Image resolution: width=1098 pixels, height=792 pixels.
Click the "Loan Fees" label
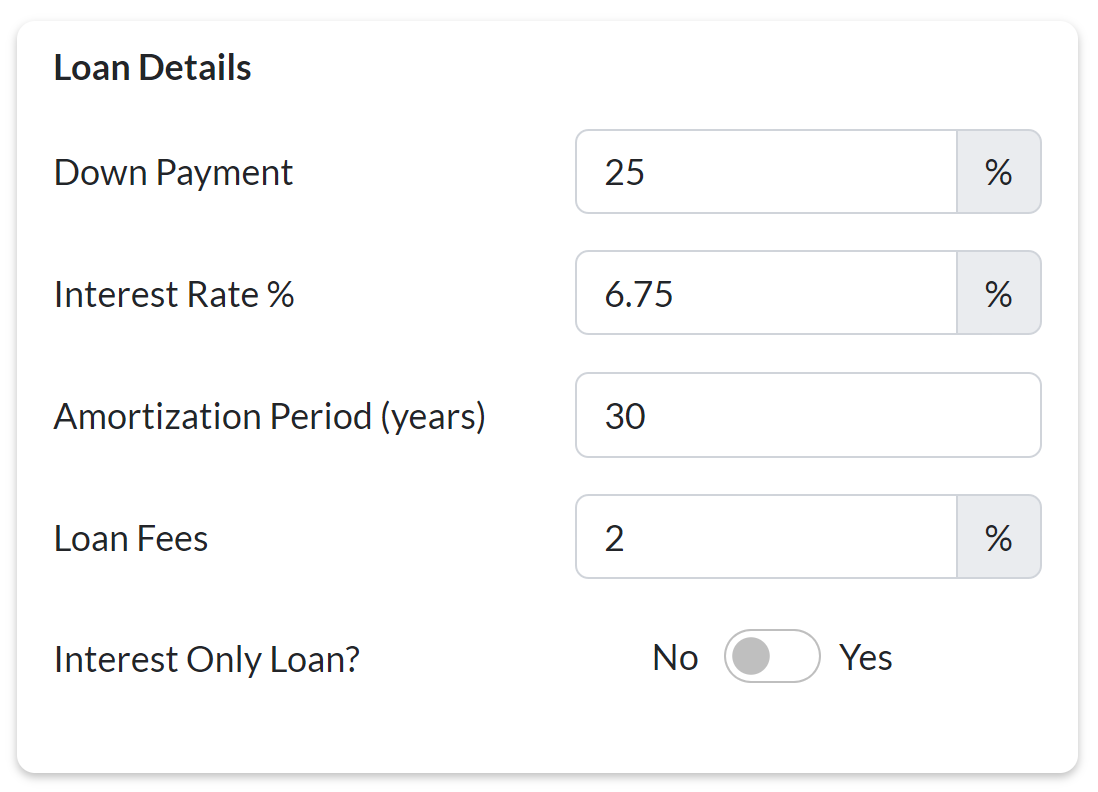[131, 539]
